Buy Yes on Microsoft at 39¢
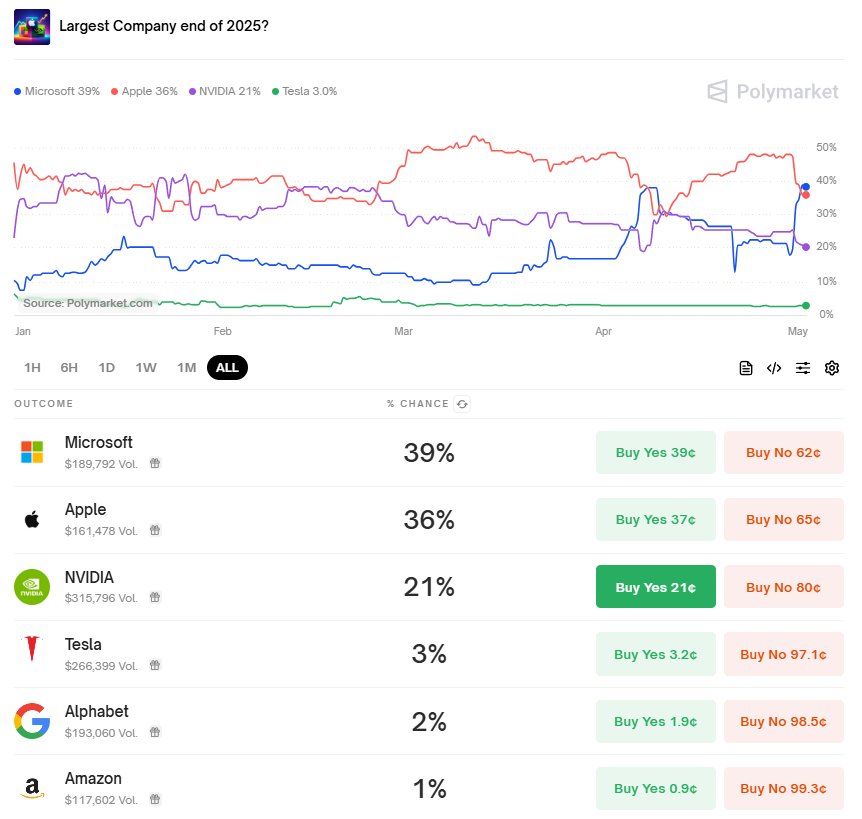Screen dimensions: 862x819 (x=655, y=452)
